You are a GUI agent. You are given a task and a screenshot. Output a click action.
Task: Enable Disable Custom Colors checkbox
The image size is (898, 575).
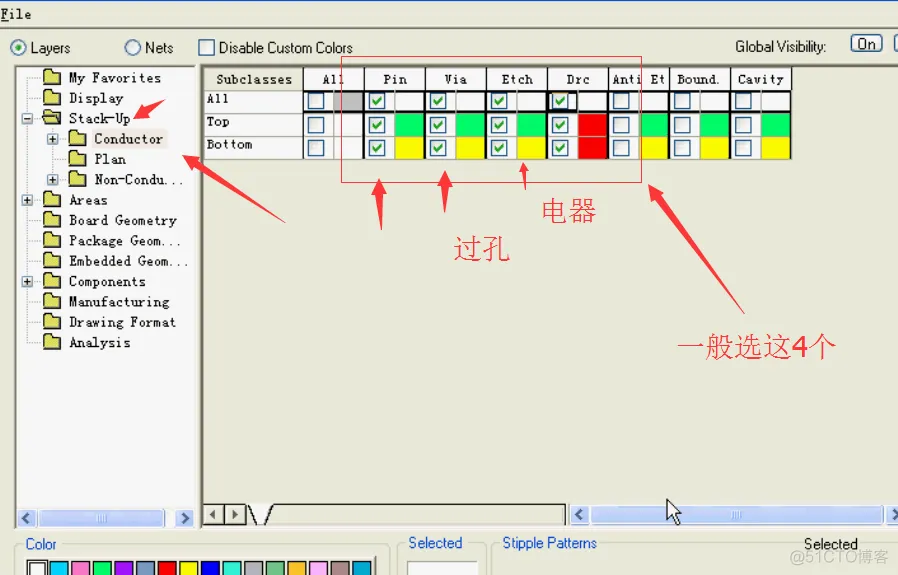point(207,48)
